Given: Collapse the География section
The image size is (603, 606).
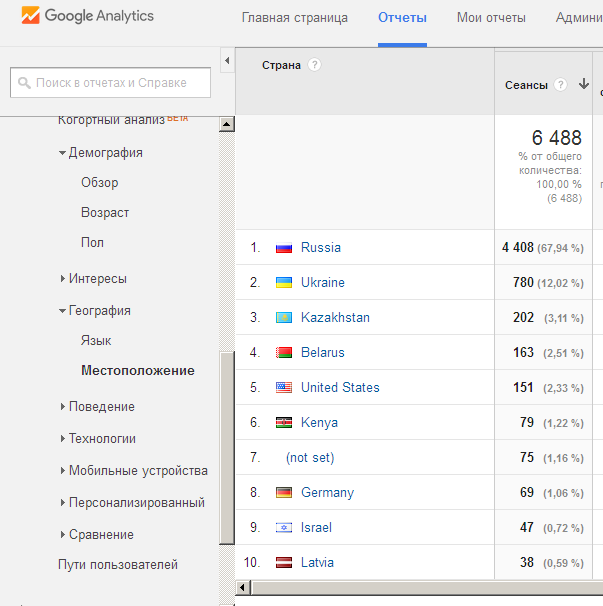Looking at the screenshot, I should pyautogui.click(x=62, y=311).
